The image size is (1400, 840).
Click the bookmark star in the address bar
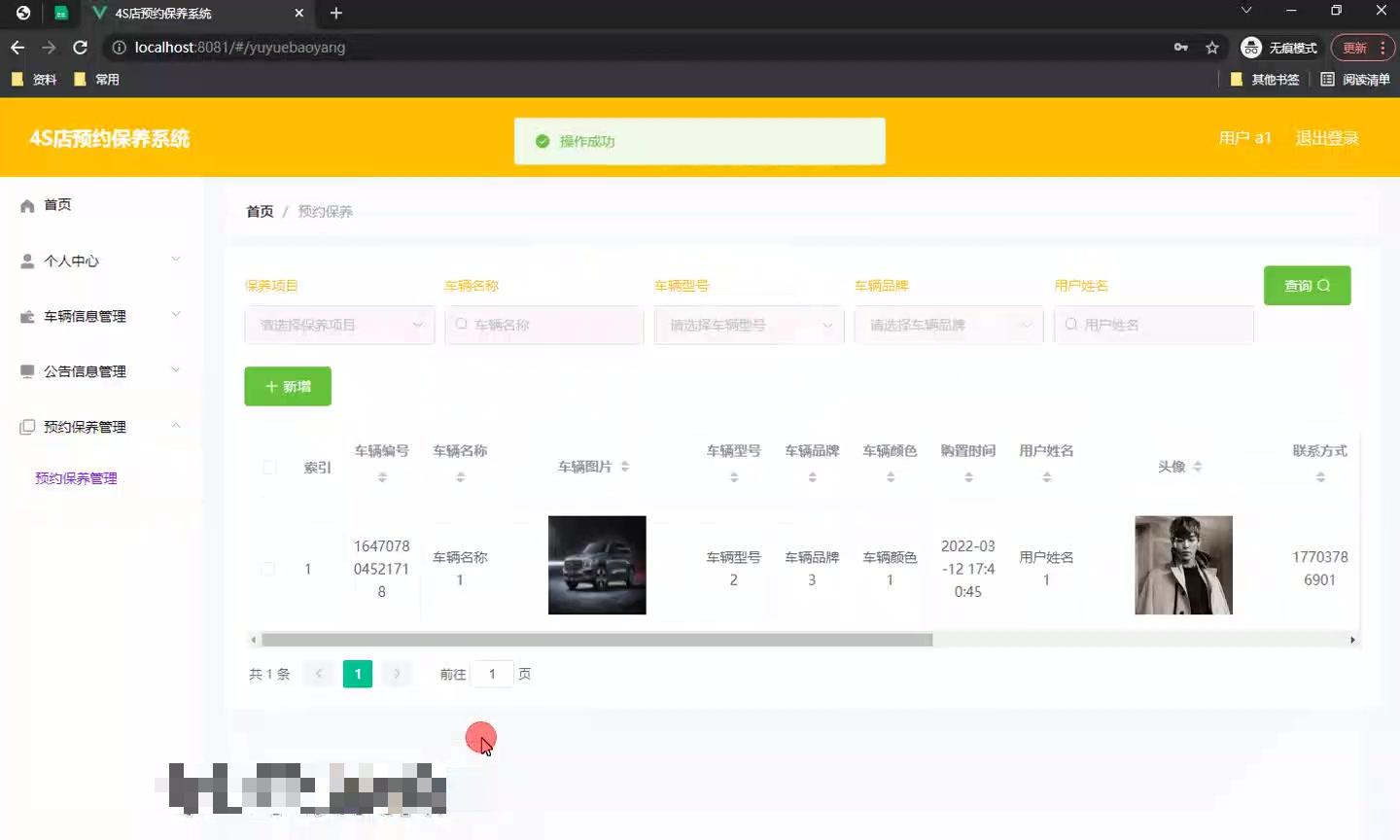pos(1211,47)
